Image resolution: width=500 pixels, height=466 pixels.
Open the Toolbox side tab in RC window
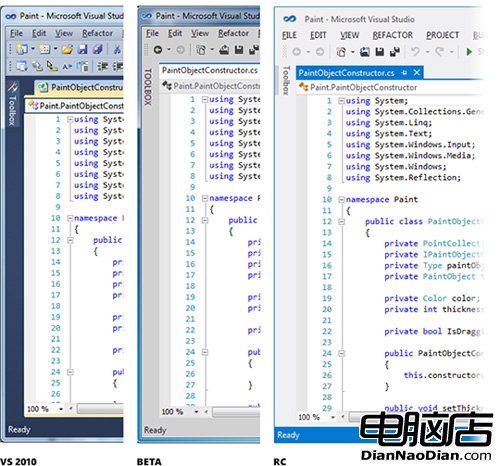(286, 80)
